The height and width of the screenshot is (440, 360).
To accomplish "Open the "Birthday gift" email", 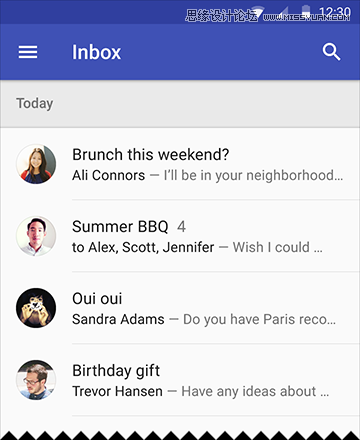I will tap(180, 380).
